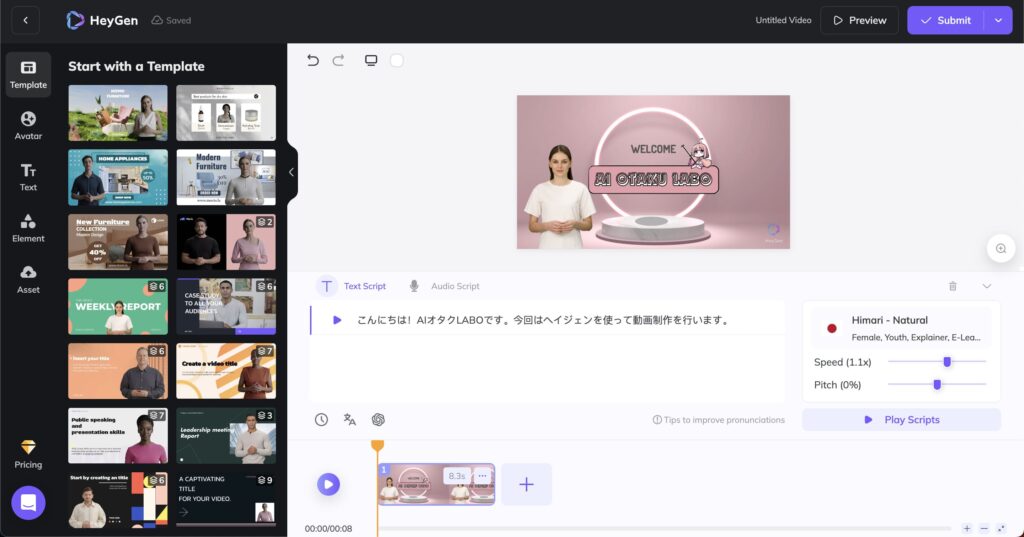Screen dimensions: 1024x537
Task: Pick the white background color circle
Action: 396,61
